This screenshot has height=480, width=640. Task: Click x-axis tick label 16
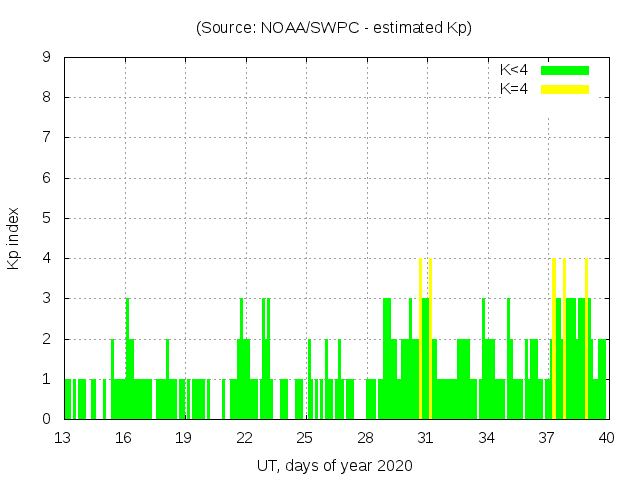123,438
